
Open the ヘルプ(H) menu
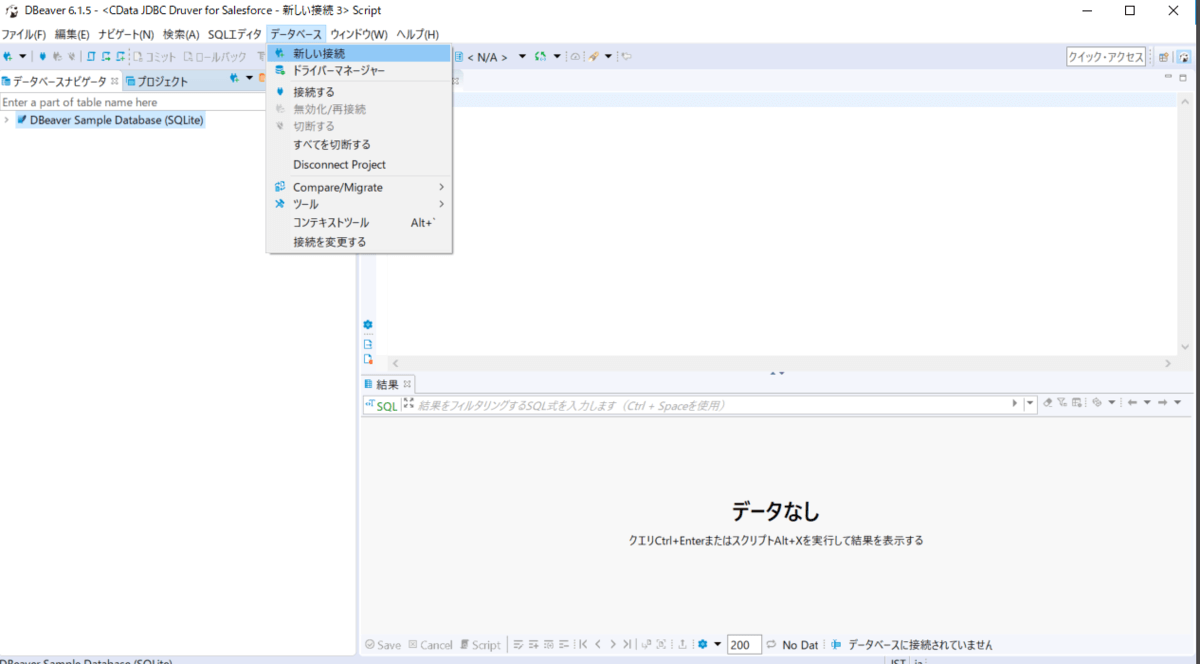pyautogui.click(x=417, y=34)
